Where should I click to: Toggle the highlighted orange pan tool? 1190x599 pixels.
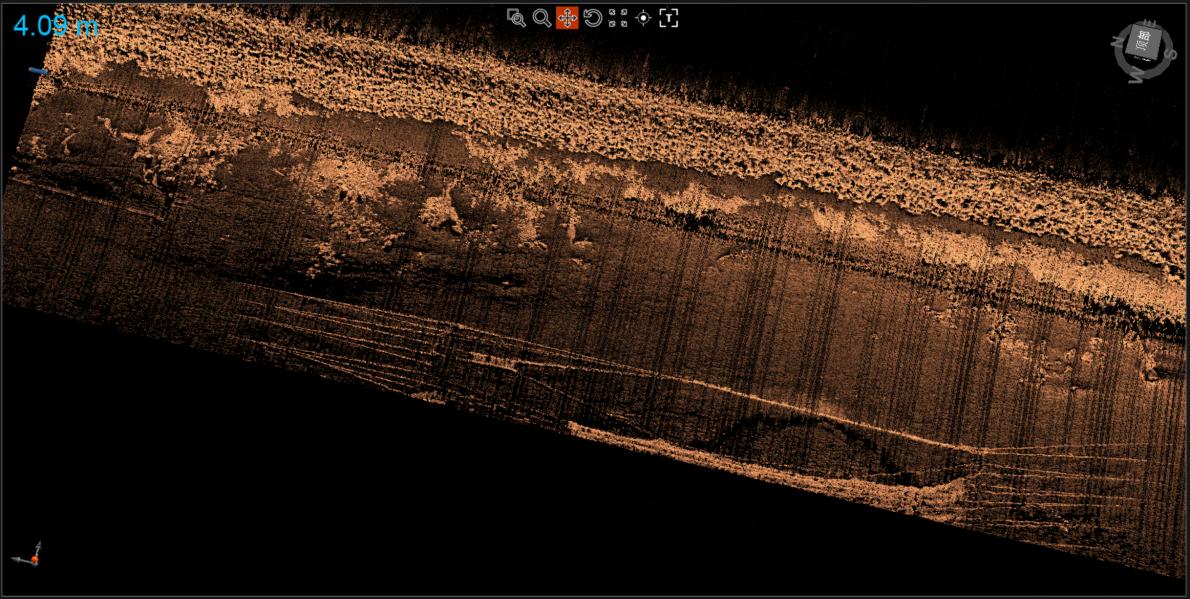coord(567,18)
